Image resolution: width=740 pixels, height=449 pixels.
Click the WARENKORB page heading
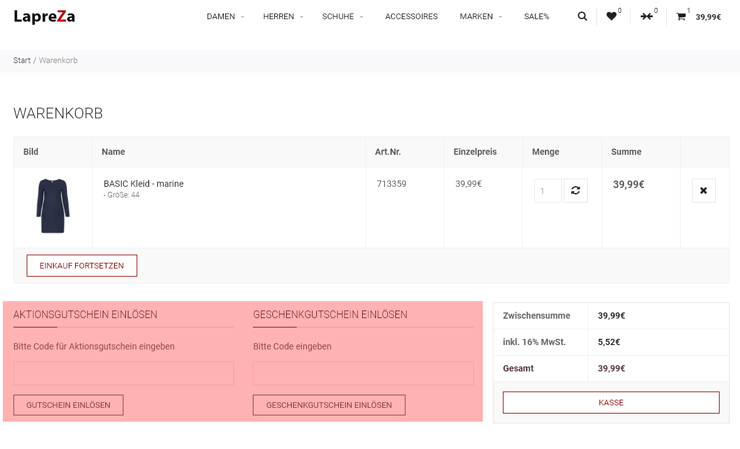tap(58, 113)
